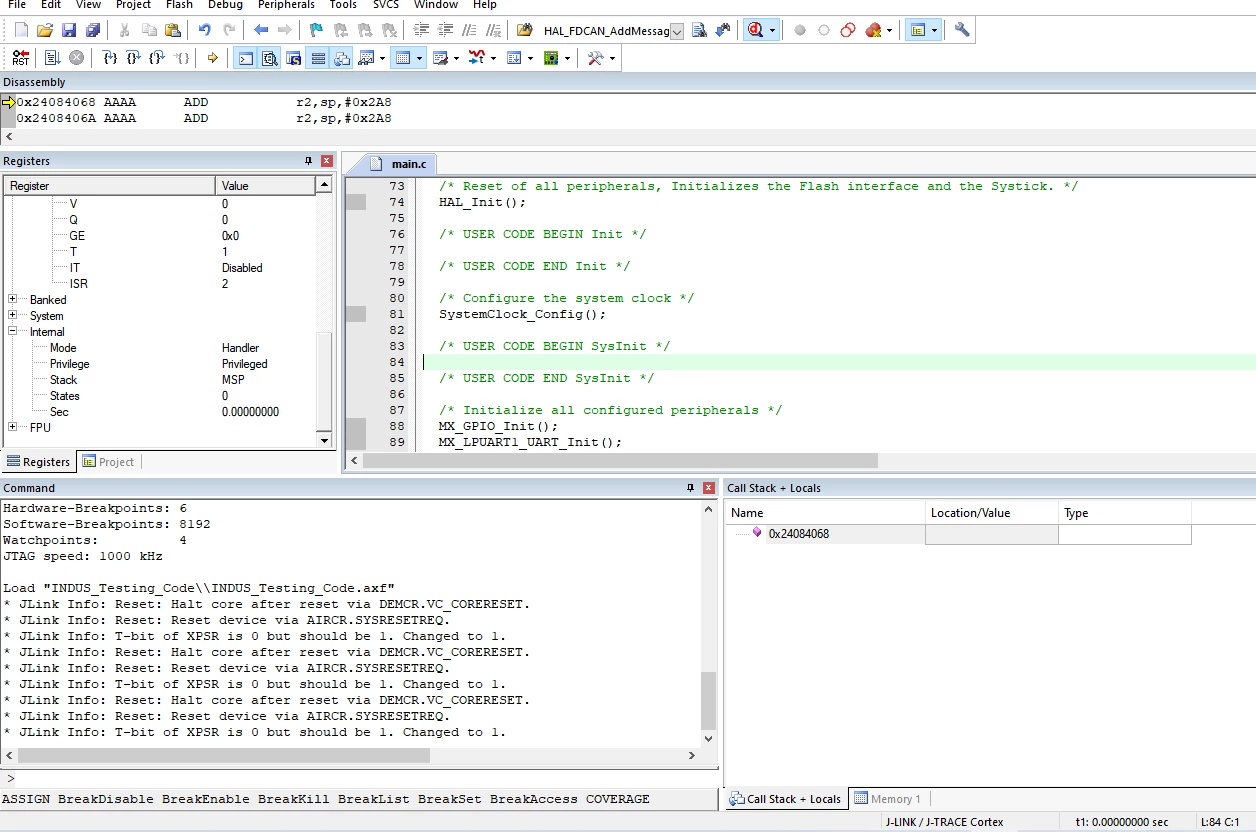Select the 0x24084068 call stack entry
Image resolution: width=1256 pixels, height=832 pixels.
pyautogui.click(x=798, y=534)
